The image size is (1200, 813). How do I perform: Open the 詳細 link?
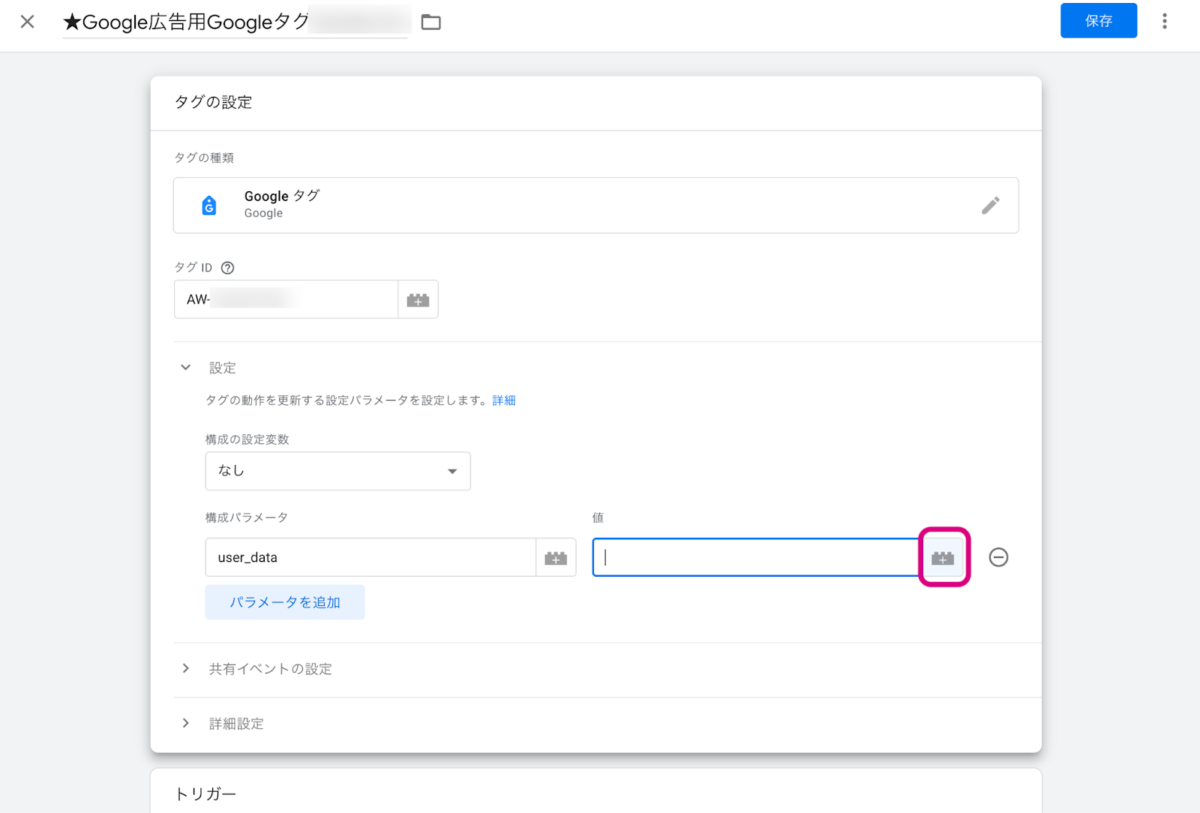(x=504, y=400)
